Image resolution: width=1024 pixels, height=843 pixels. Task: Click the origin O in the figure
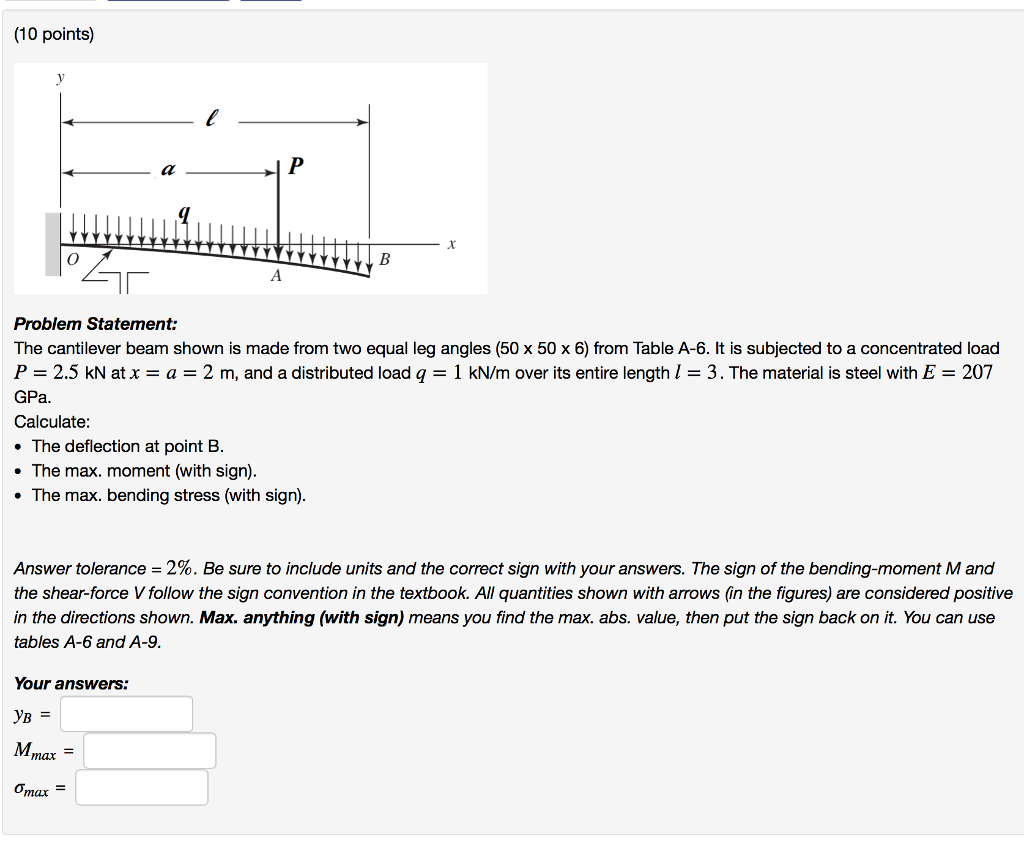click(x=73, y=257)
